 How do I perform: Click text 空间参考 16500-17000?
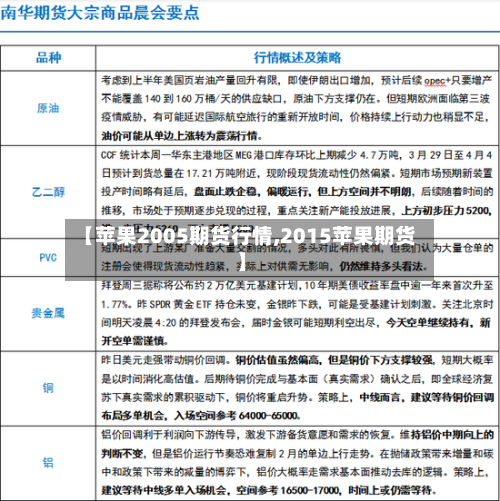click(288, 490)
